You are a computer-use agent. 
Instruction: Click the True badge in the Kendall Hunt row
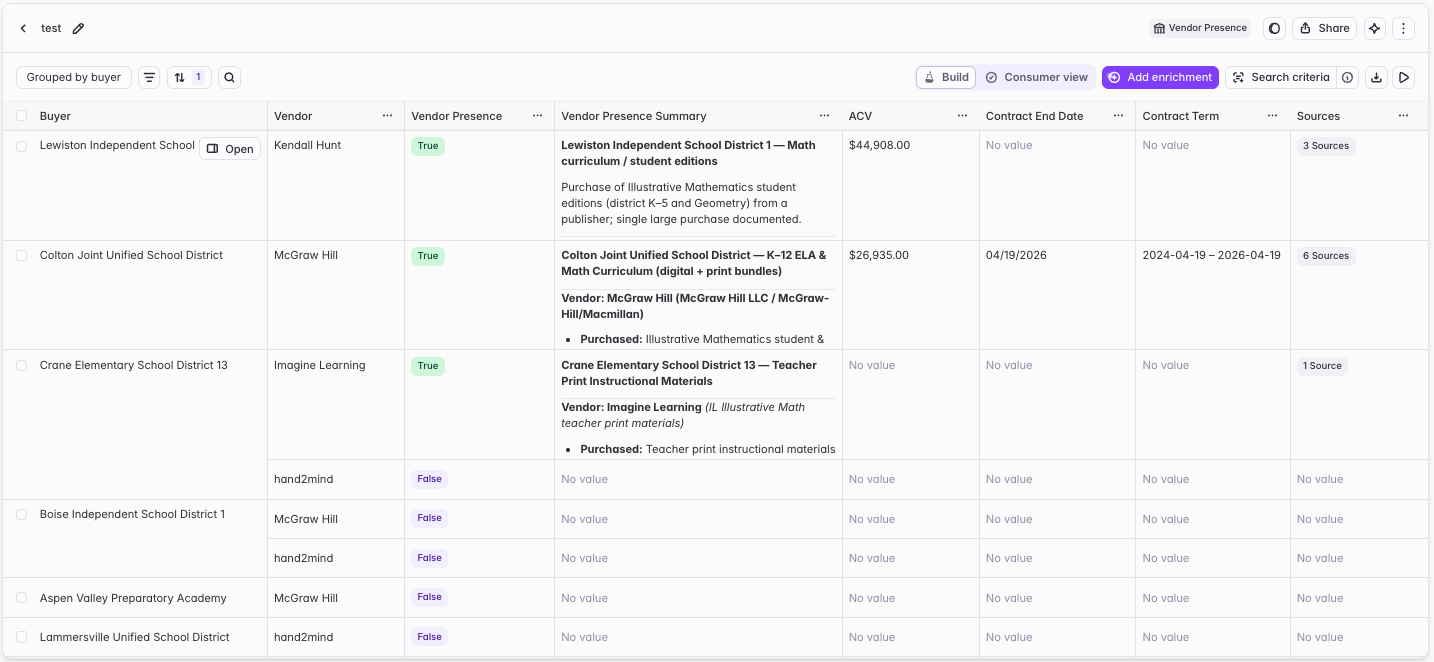click(x=428, y=146)
